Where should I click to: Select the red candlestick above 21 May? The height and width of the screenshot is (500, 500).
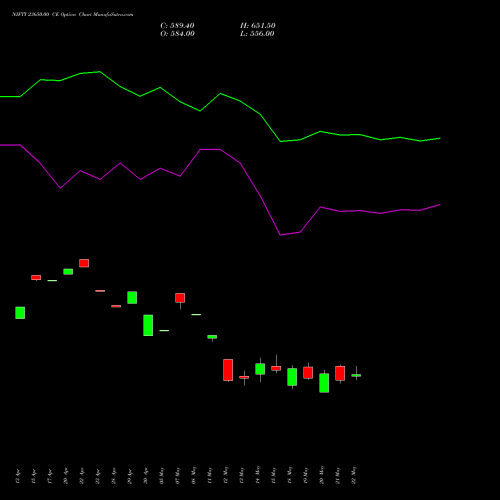(340, 373)
